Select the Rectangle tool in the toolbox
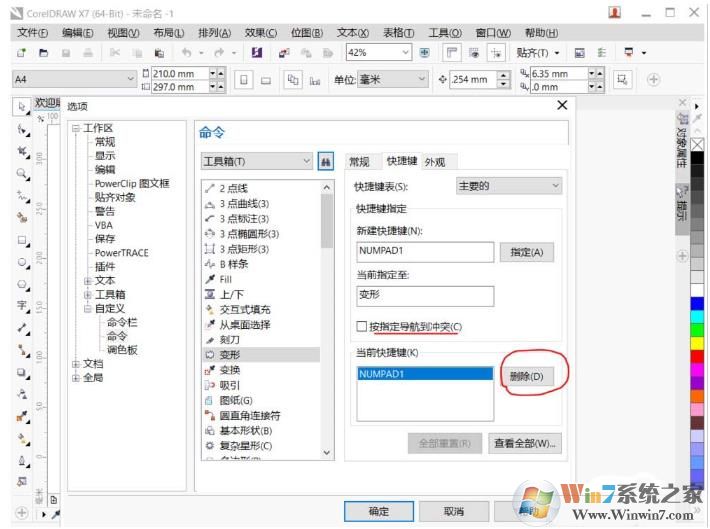 pyautogui.click(x=23, y=240)
